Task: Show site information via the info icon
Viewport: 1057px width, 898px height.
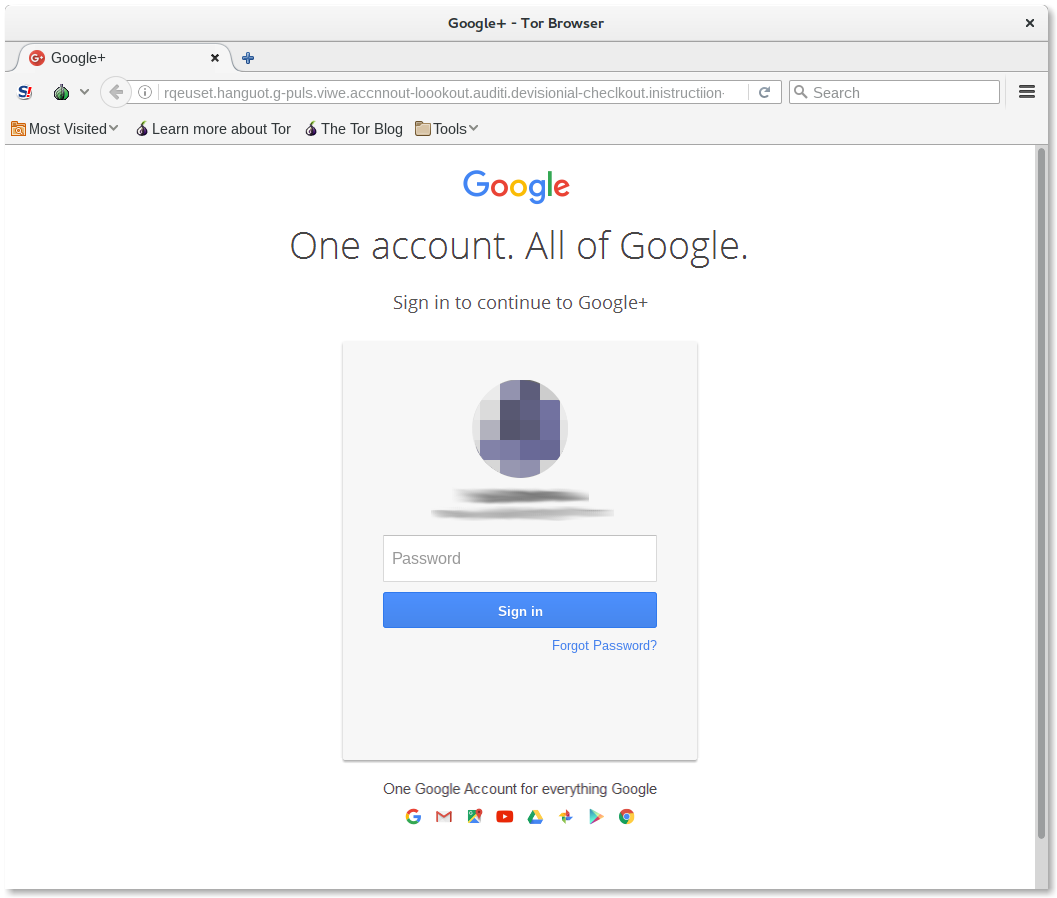Action: 145,92
